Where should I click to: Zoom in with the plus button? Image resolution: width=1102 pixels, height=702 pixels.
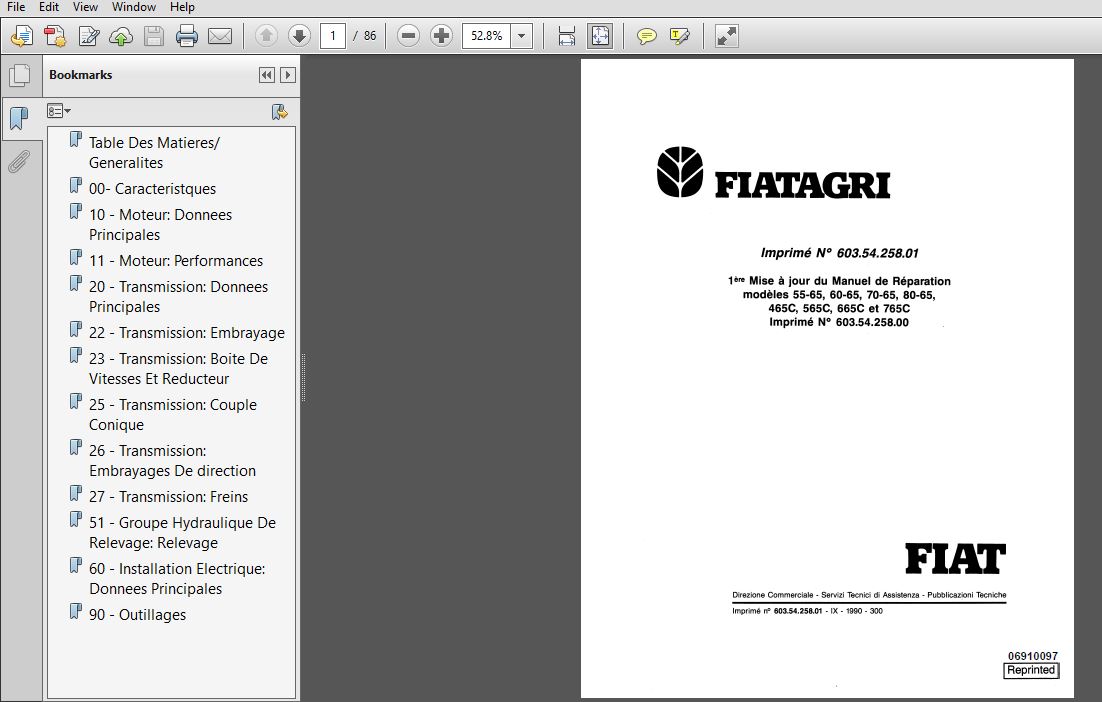pyautogui.click(x=441, y=36)
